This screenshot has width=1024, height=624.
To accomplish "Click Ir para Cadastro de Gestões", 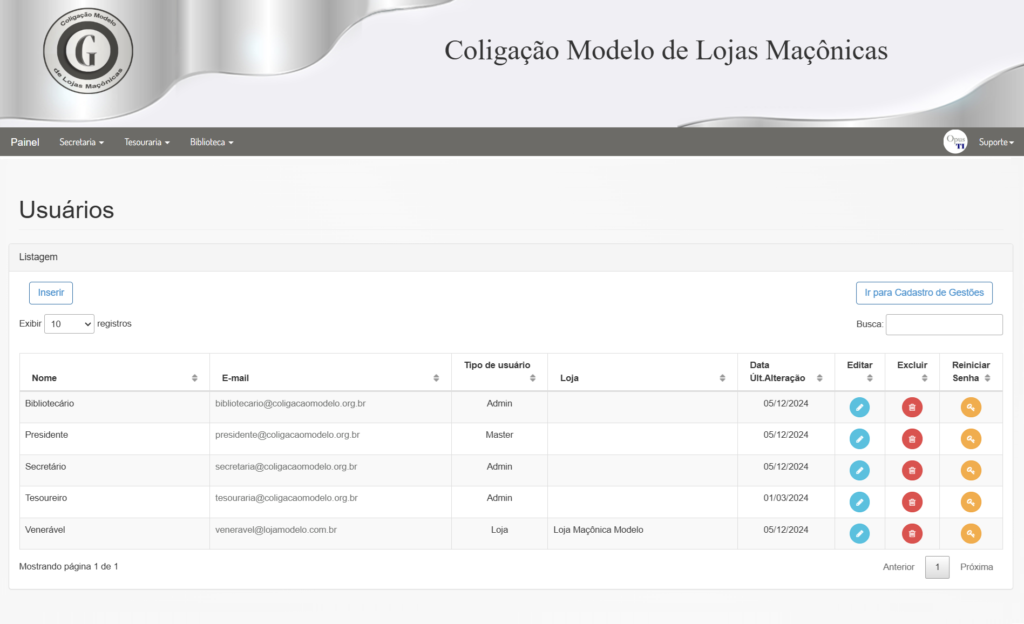I will [x=924, y=293].
